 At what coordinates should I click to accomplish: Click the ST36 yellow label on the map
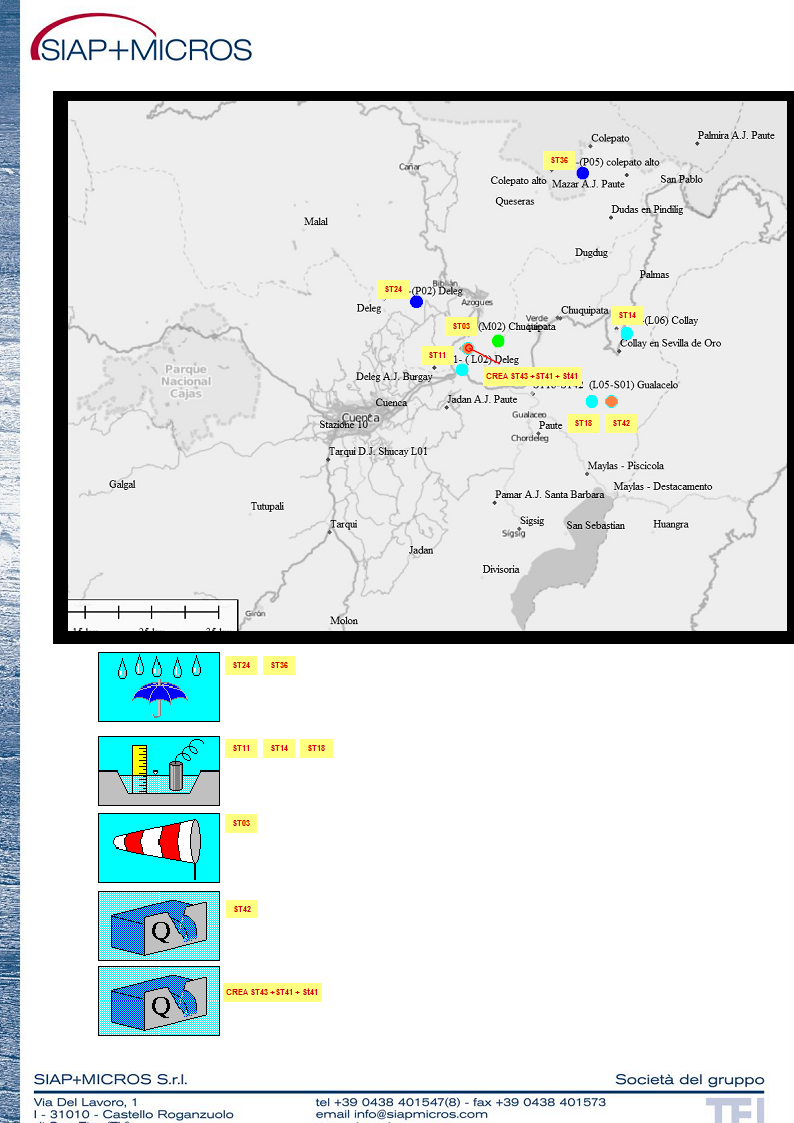[x=559, y=160]
